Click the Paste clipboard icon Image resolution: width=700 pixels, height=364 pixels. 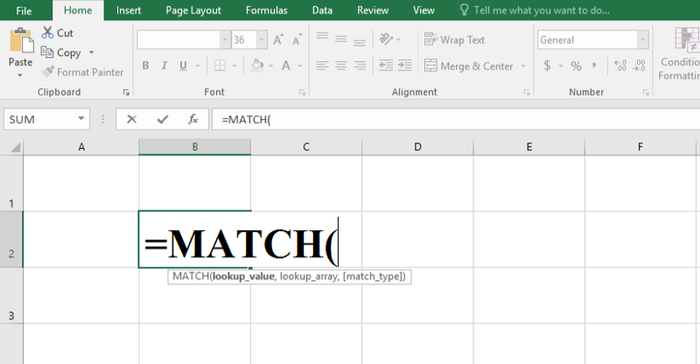point(21,41)
